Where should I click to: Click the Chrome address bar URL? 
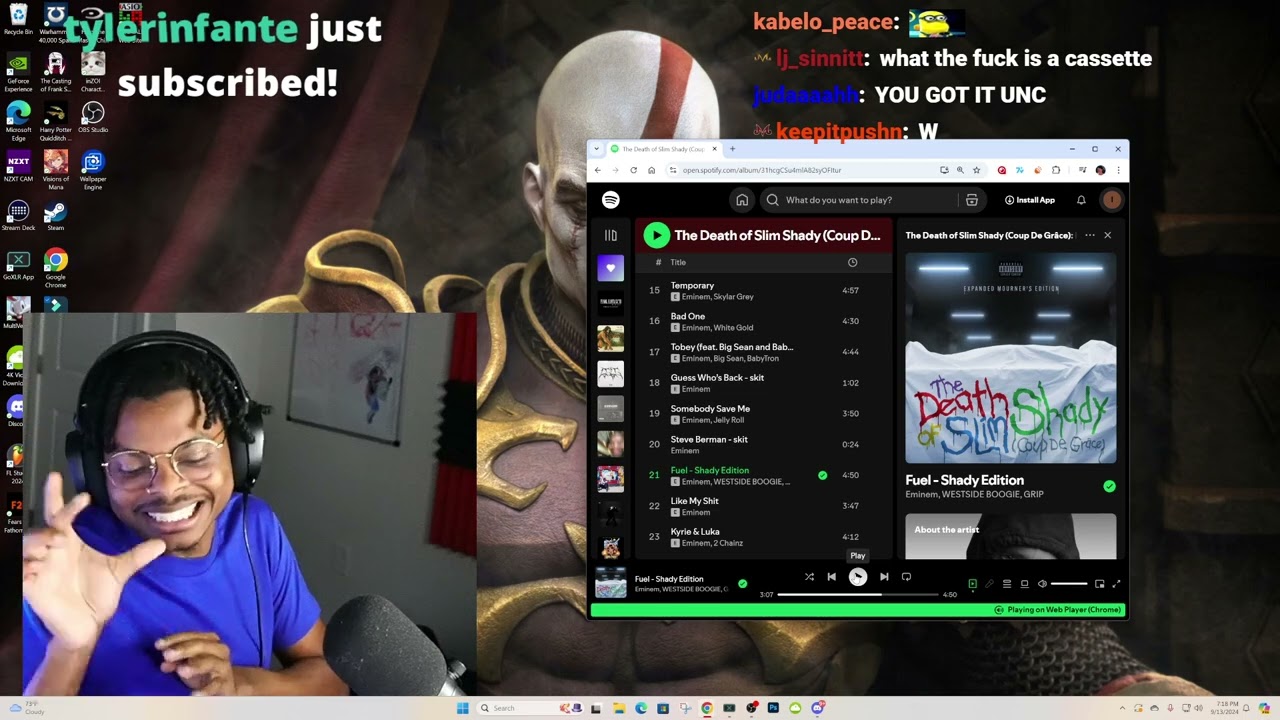762,170
